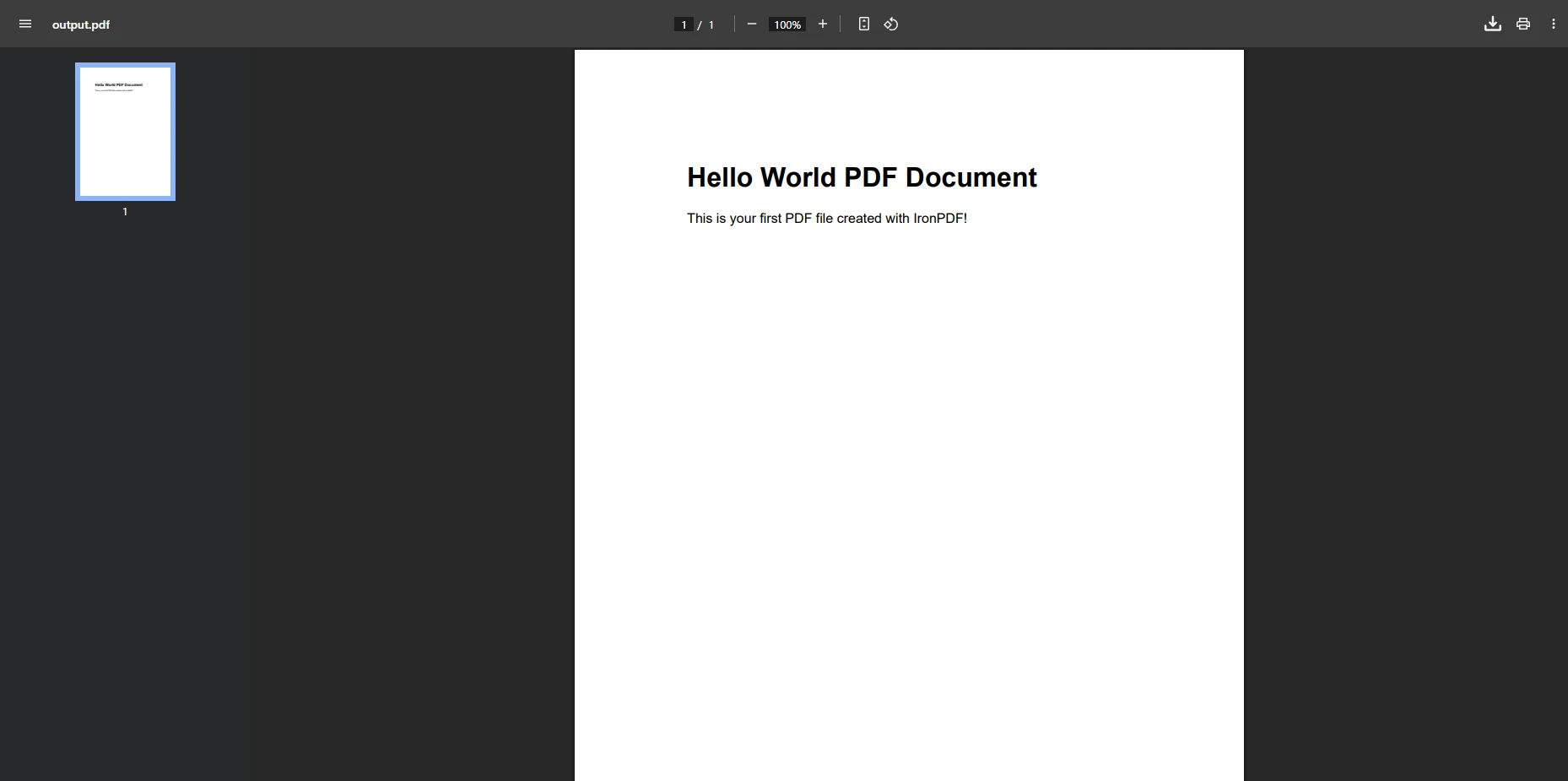Screen dimensions: 1568x781
Task: Toggle the document sidebar with hamburger icon
Action: pos(24,24)
